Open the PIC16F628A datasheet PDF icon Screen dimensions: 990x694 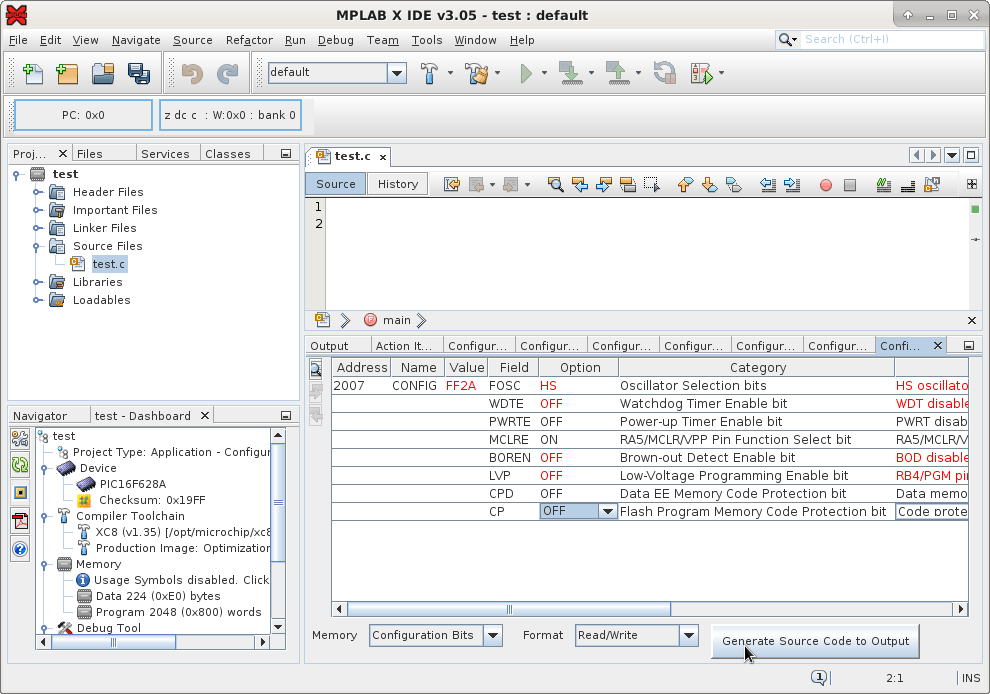click(x=19, y=520)
